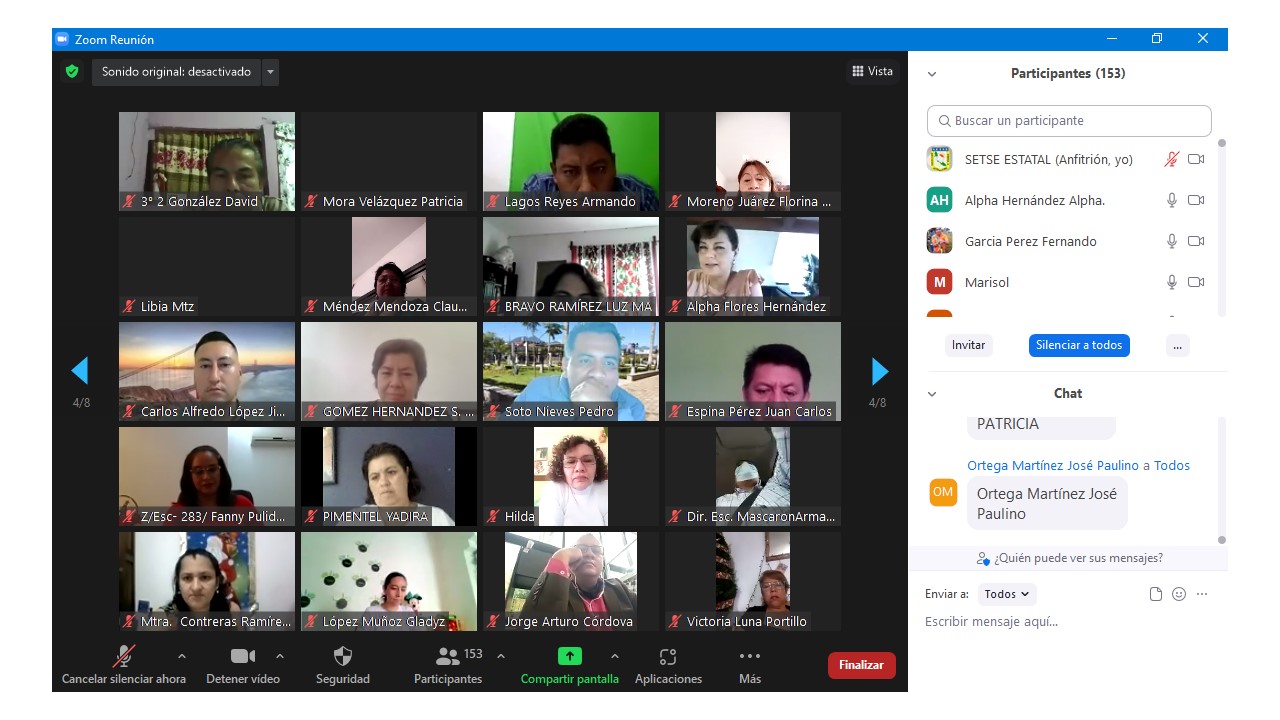This screenshot has height=720, width=1280.
Task: Click the red M avatar of Marisol
Action: point(939,282)
